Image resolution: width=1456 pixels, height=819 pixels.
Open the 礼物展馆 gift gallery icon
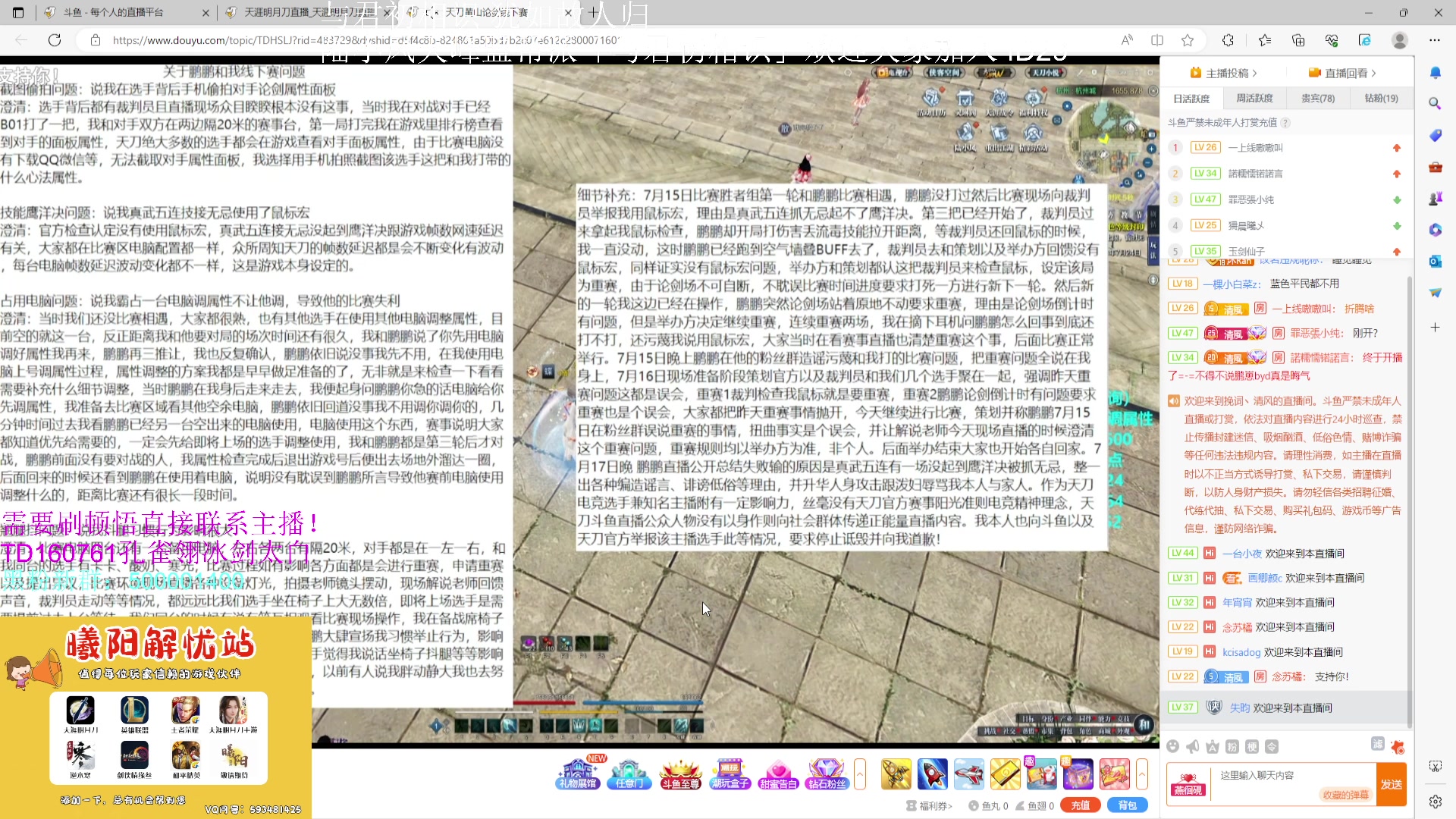[x=577, y=773]
